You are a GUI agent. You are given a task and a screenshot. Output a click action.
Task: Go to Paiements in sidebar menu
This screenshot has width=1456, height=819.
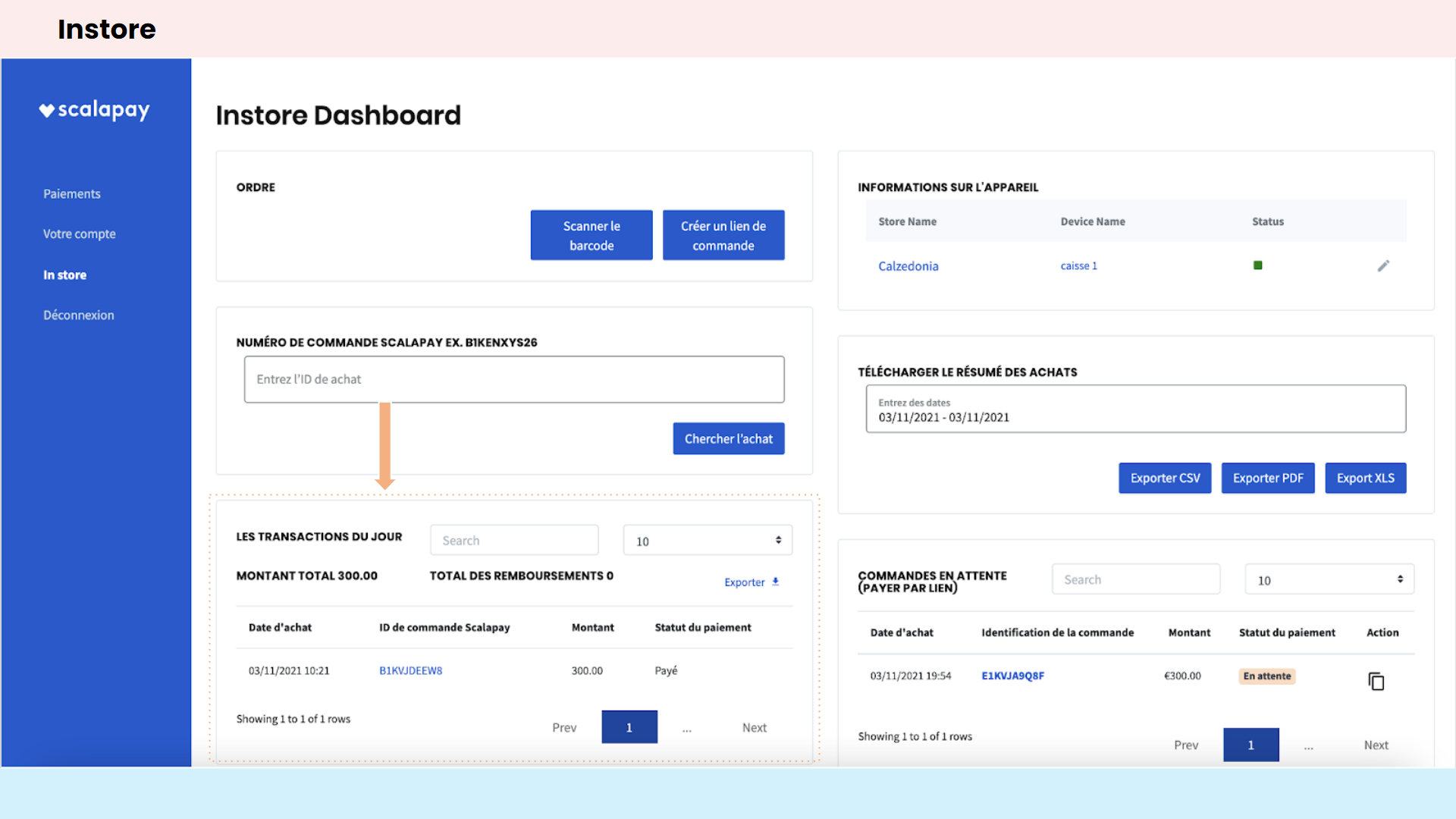(71, 194)
